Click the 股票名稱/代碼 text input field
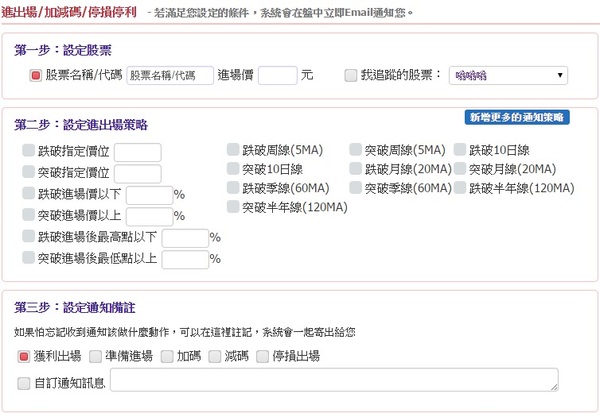600x413 pixels. pos(169,75)
